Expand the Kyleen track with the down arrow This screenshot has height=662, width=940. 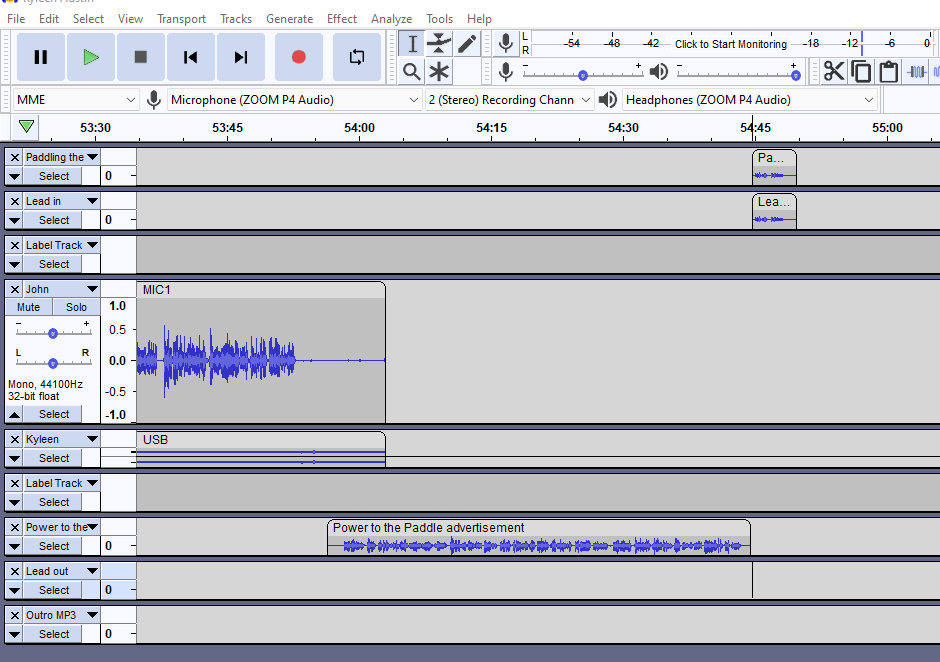coord(14,459)
